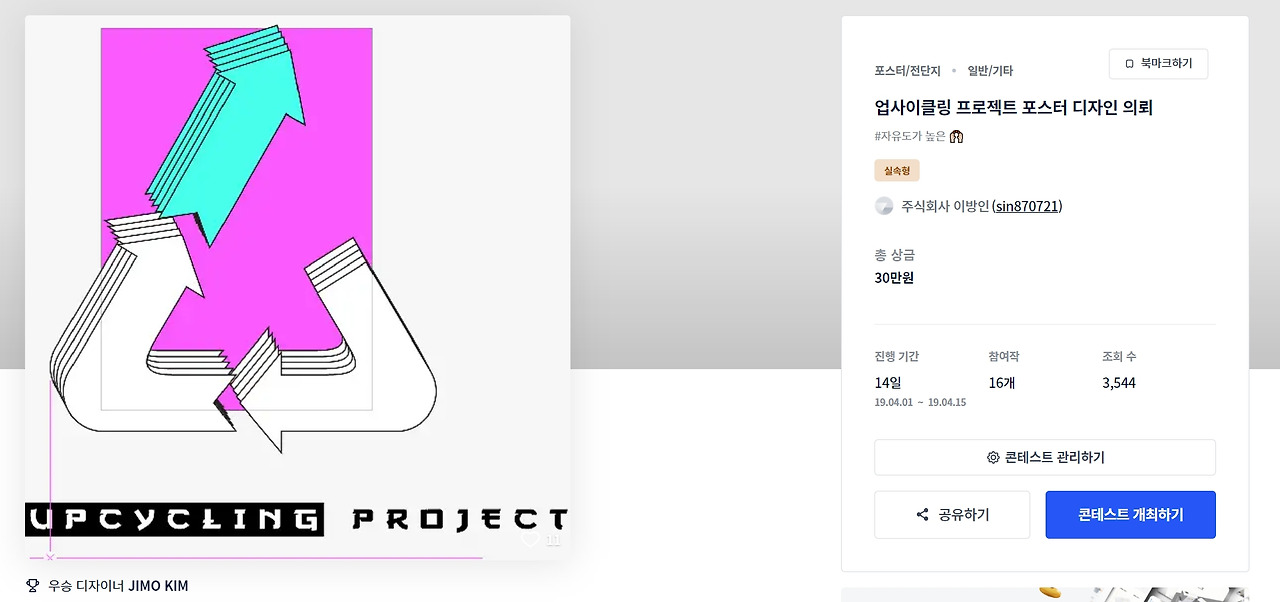
Task: Click the gear icon in 콘테스트 관리하기
Action: [x=993, y=458]
